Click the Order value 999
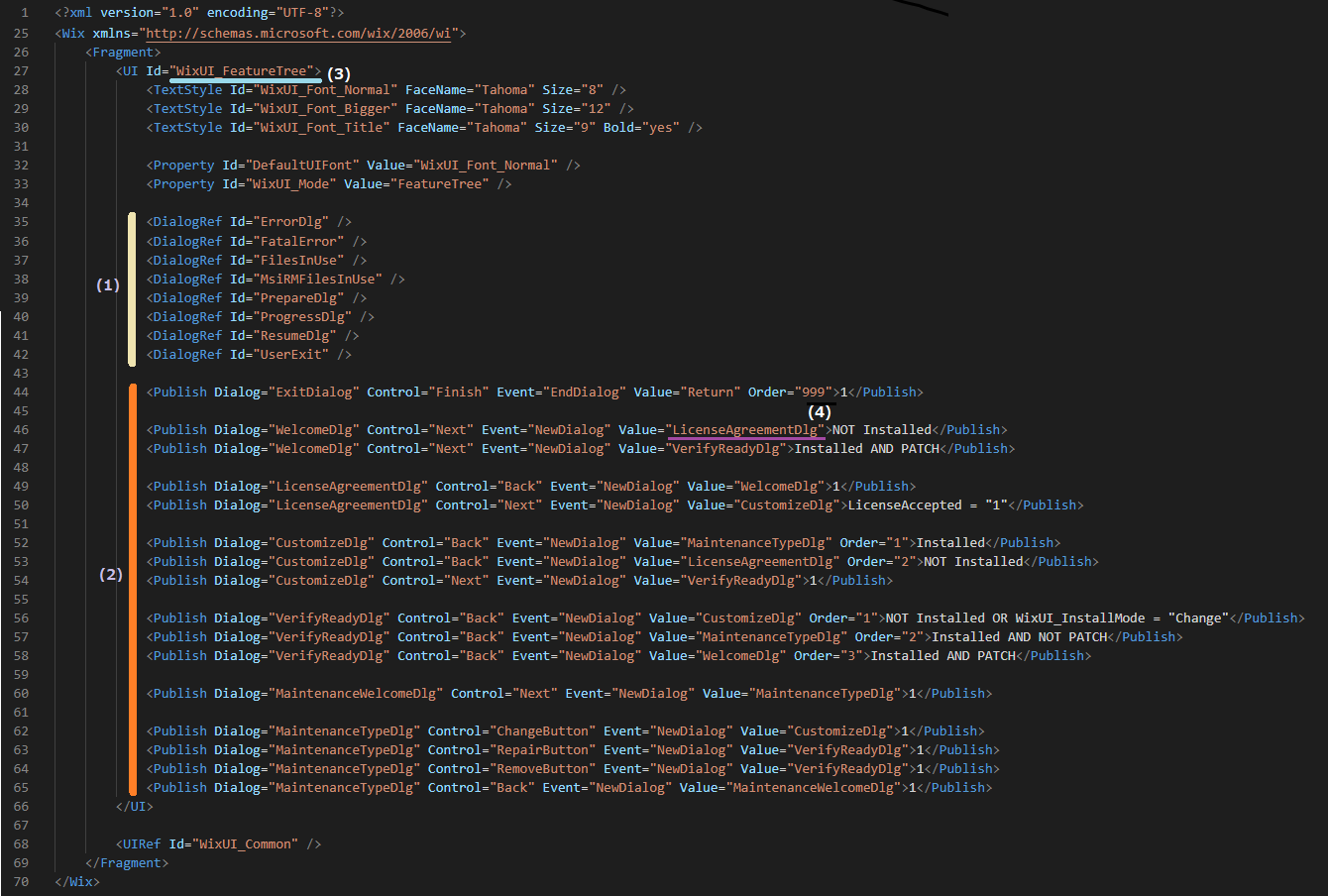Screen dimensions: 1328x896 pyautogui.click(x=813, y=392)
